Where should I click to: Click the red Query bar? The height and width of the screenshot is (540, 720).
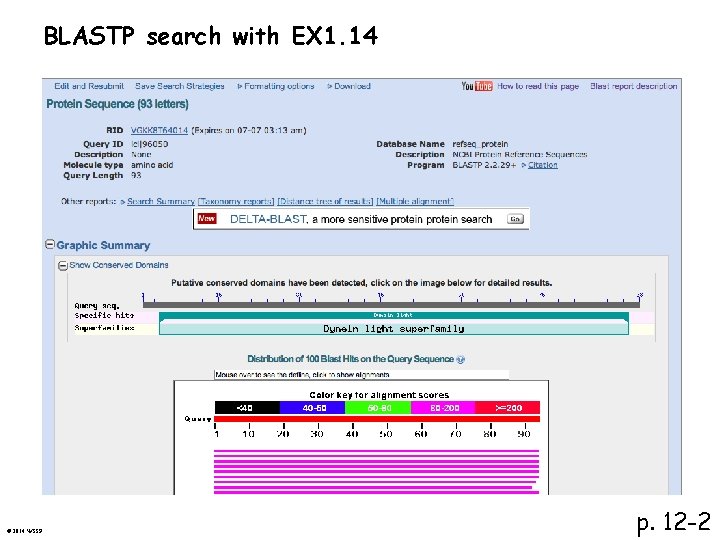(x=377, y=419)
